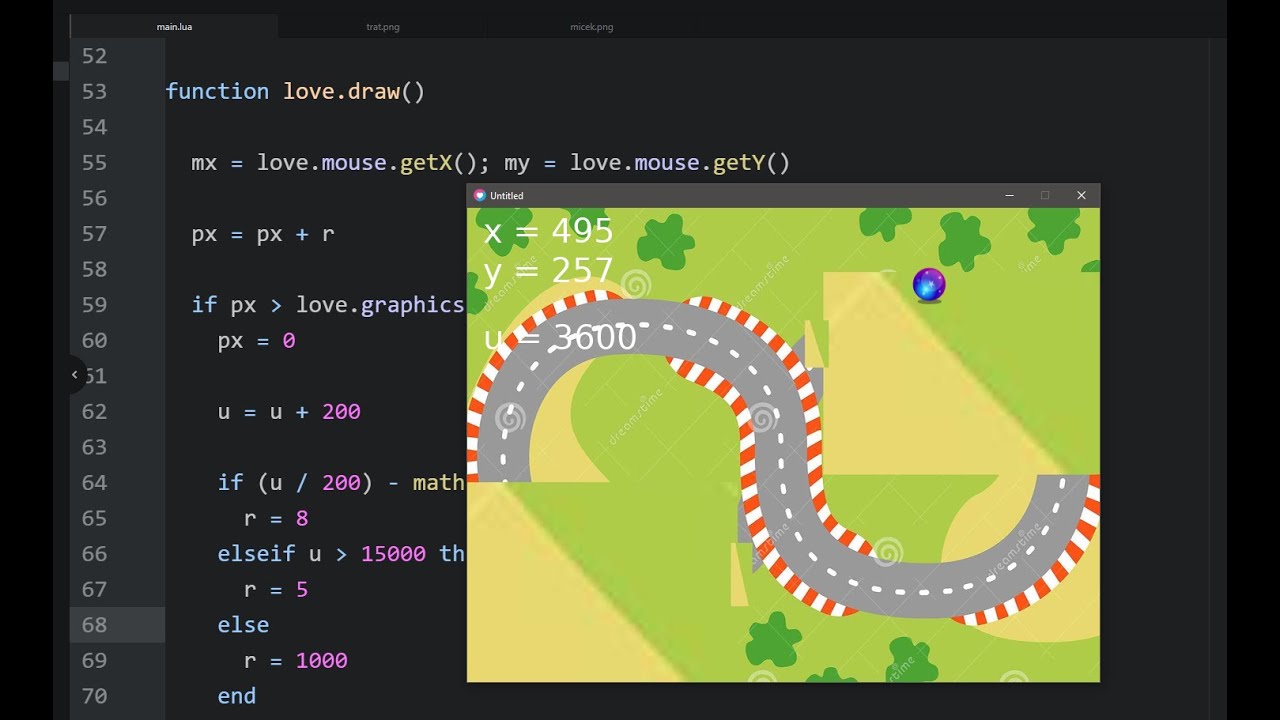Click 'function love.draw()' in the code

click(x=295, y=91)
